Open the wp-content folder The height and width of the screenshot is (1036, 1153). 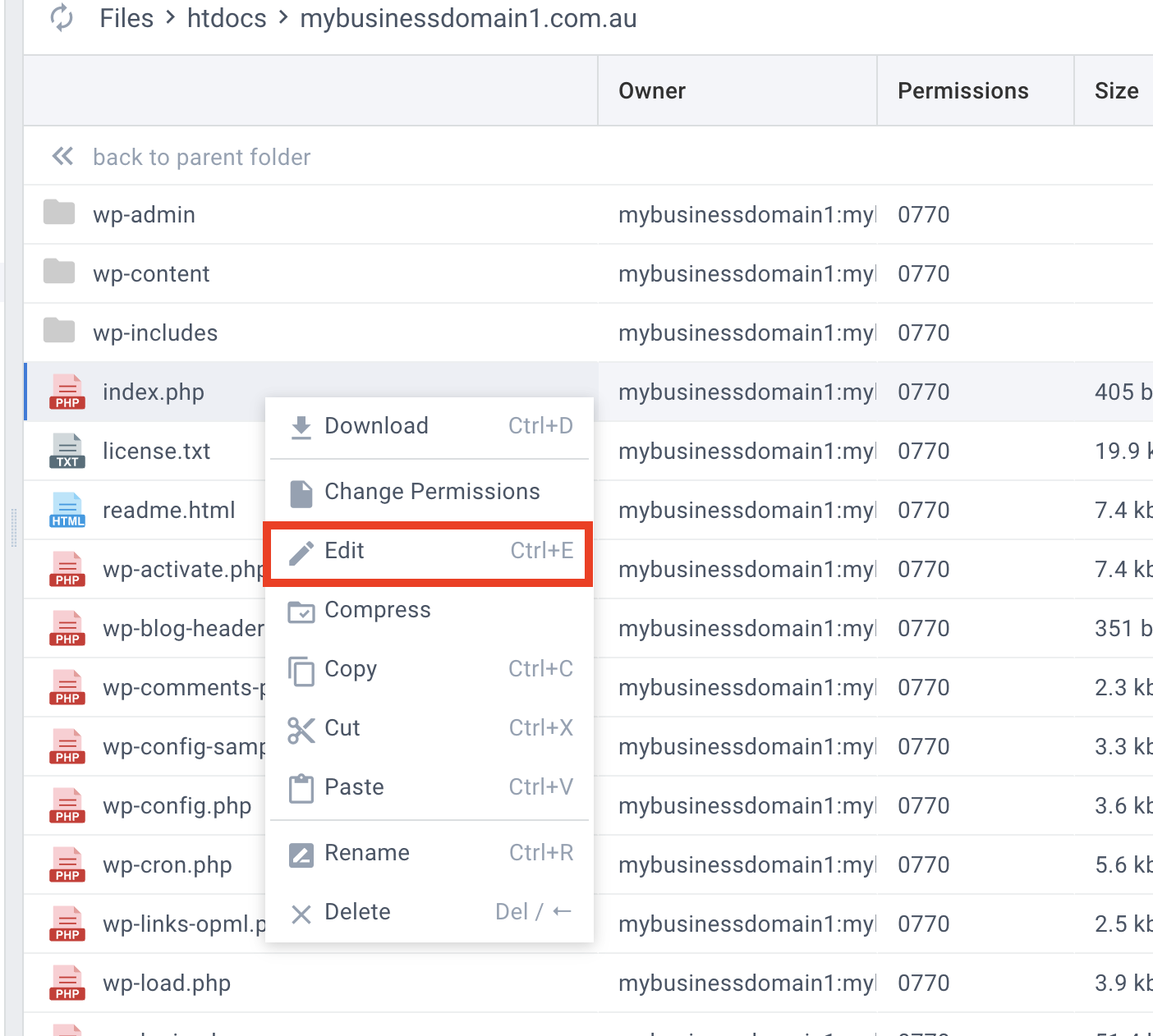point(151,273)
